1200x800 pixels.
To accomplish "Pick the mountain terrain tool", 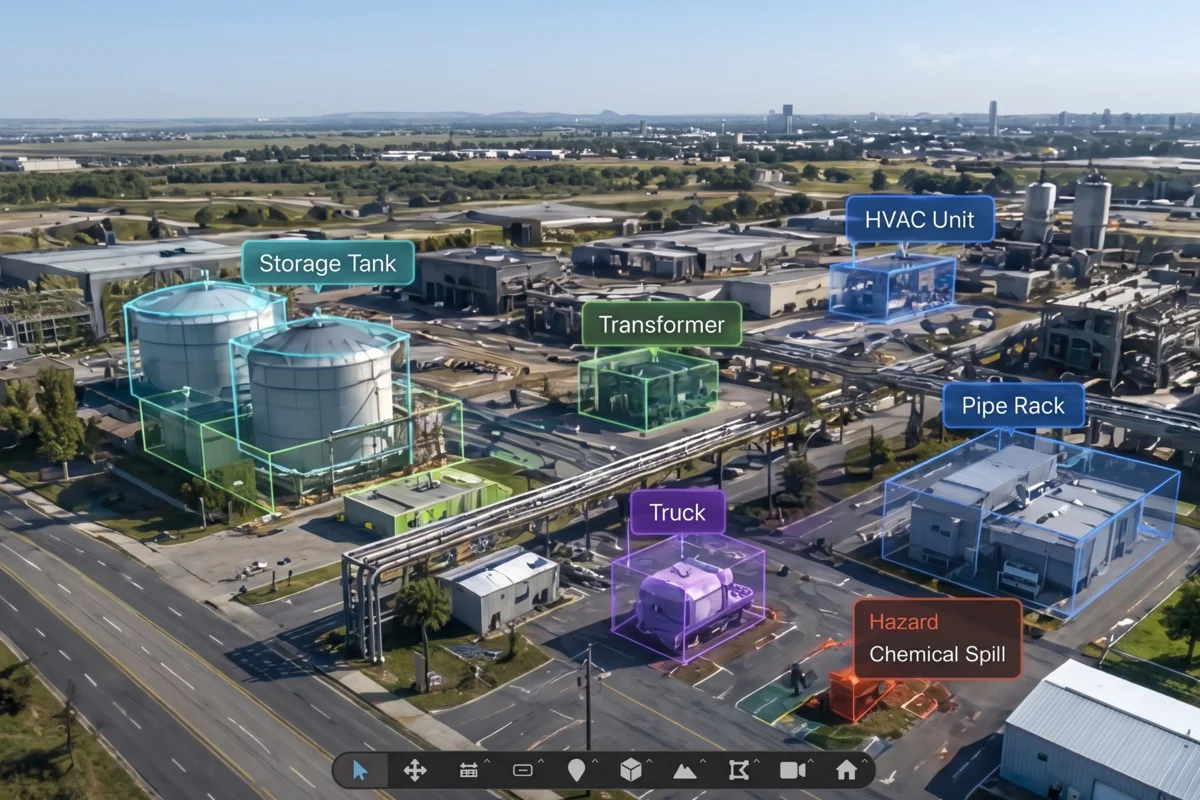I will [685, 771].
